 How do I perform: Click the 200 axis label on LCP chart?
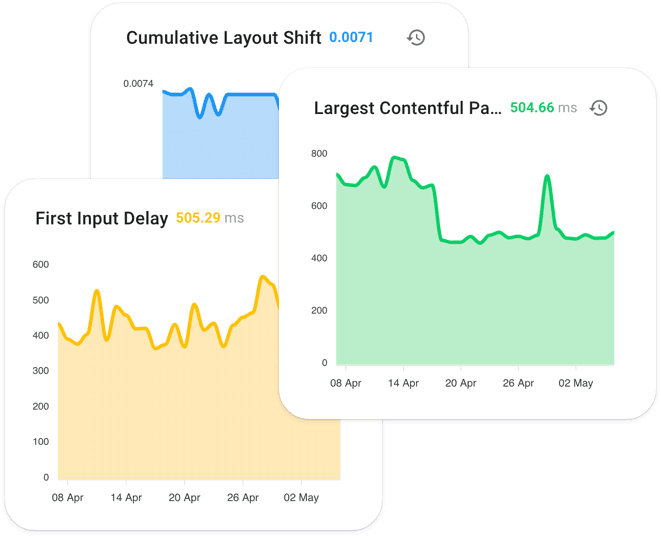click(x=319, y=310)
